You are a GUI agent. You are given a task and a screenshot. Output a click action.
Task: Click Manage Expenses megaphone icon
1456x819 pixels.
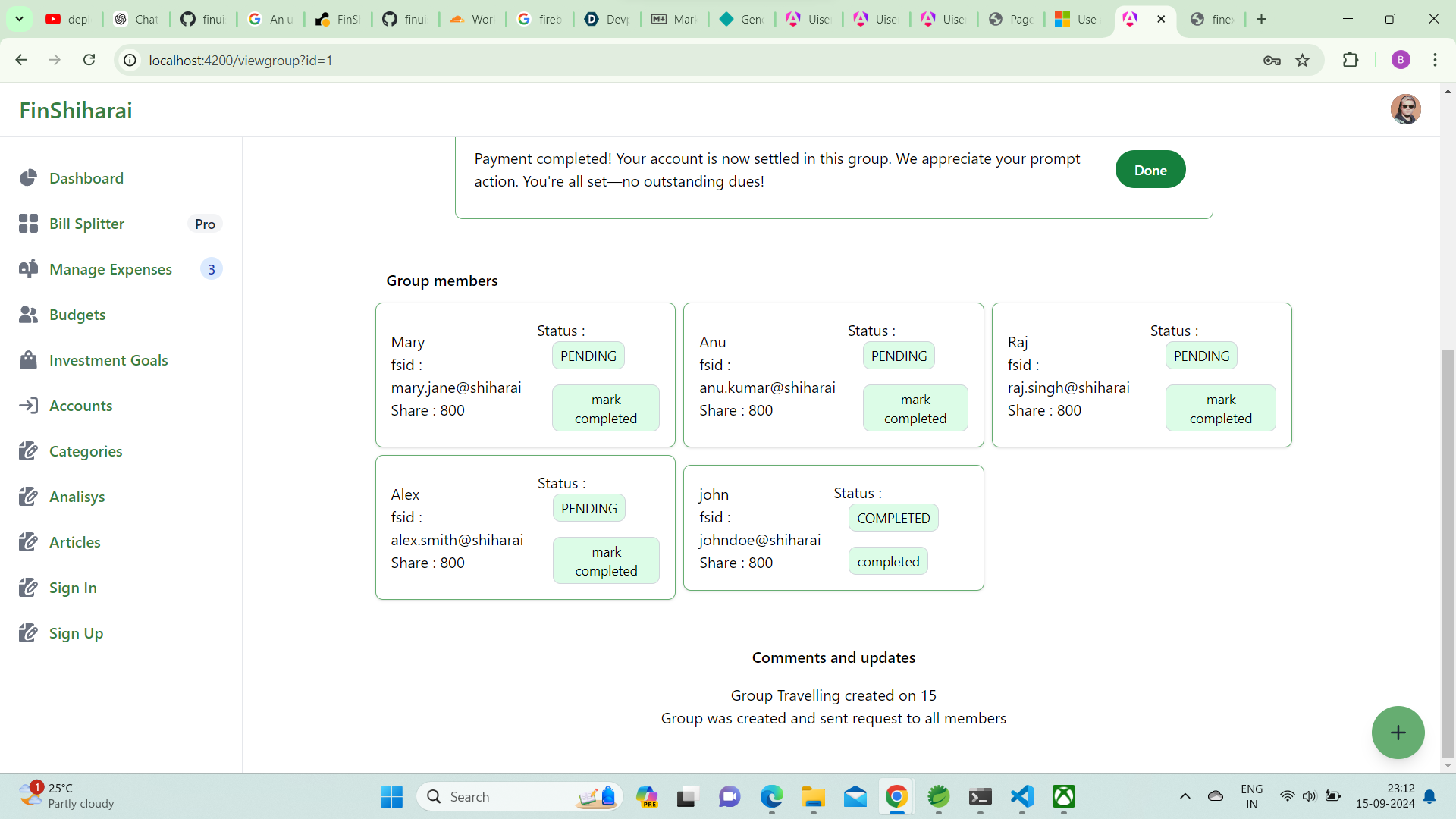pyautogui.click(x=28, y=269)
